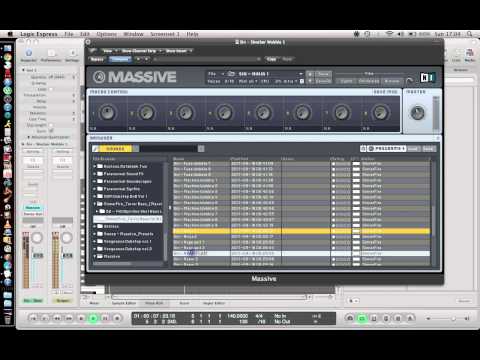Viewport: 480px width, 360px height.
Task: Switch Massive to the Attributes view
Action: tap(369, 81)
